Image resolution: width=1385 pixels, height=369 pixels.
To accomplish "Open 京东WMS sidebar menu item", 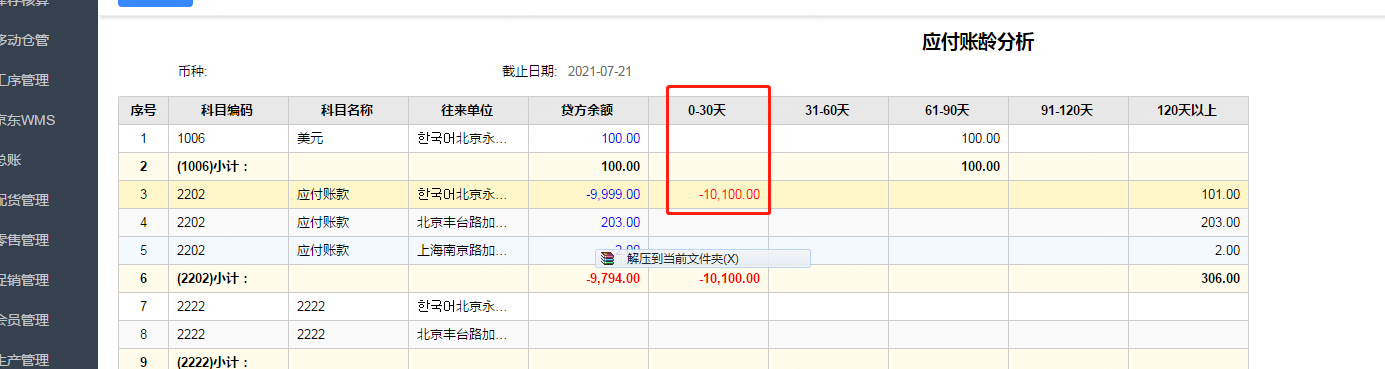I will pos(28,120).
